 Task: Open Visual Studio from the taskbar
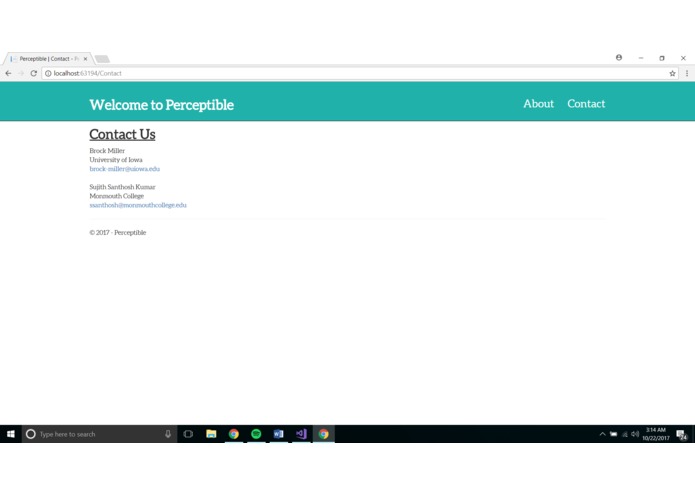click(301, 434)
